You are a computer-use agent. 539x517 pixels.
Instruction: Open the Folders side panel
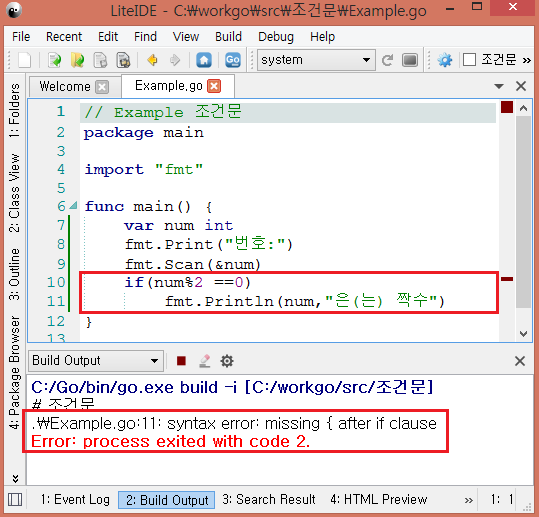(x=15, y=110)
